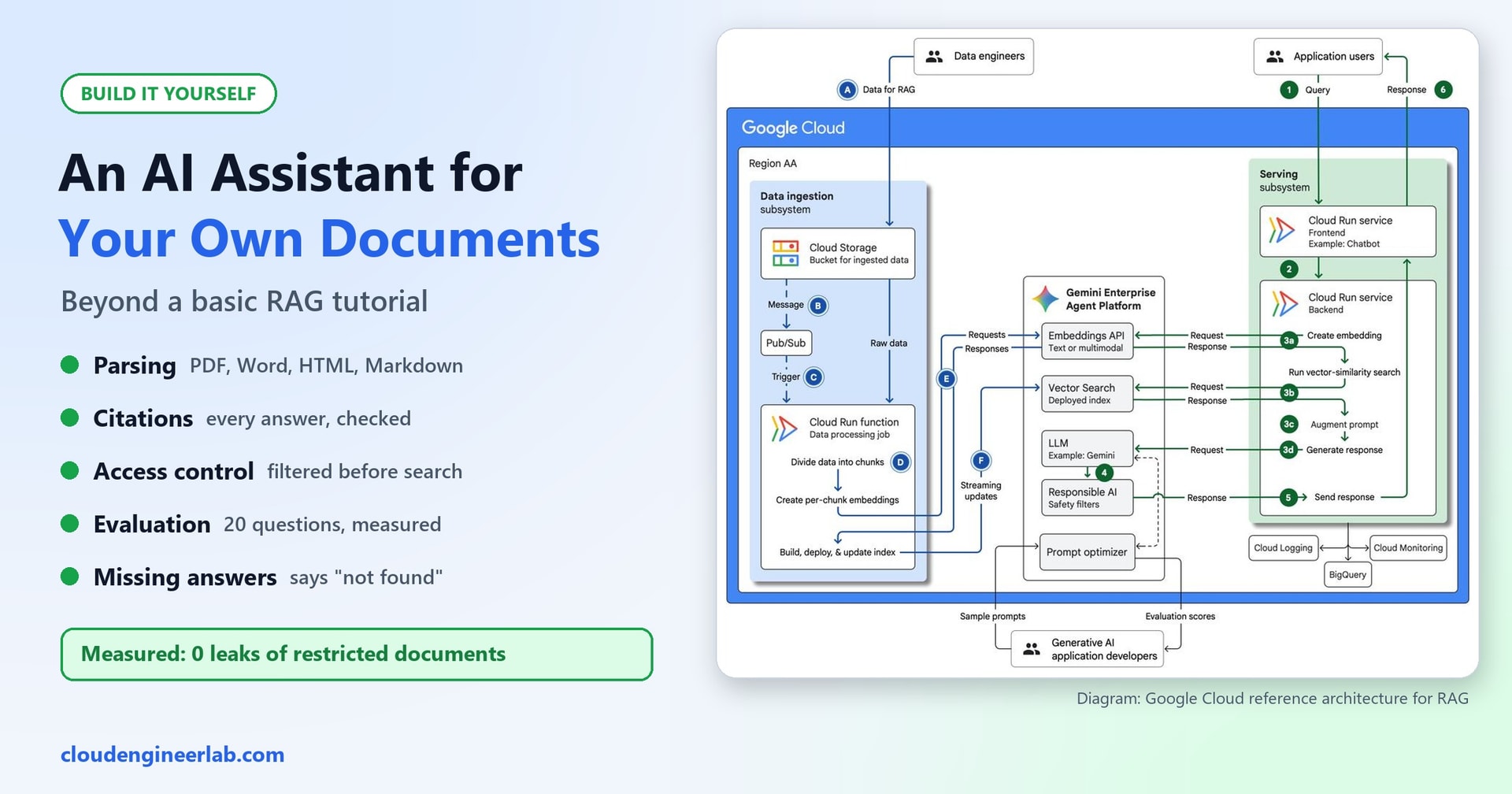Click the Cloud Monitoring box
The width and height of the screenshot is (1512, 794).
tap(1408, 548)
